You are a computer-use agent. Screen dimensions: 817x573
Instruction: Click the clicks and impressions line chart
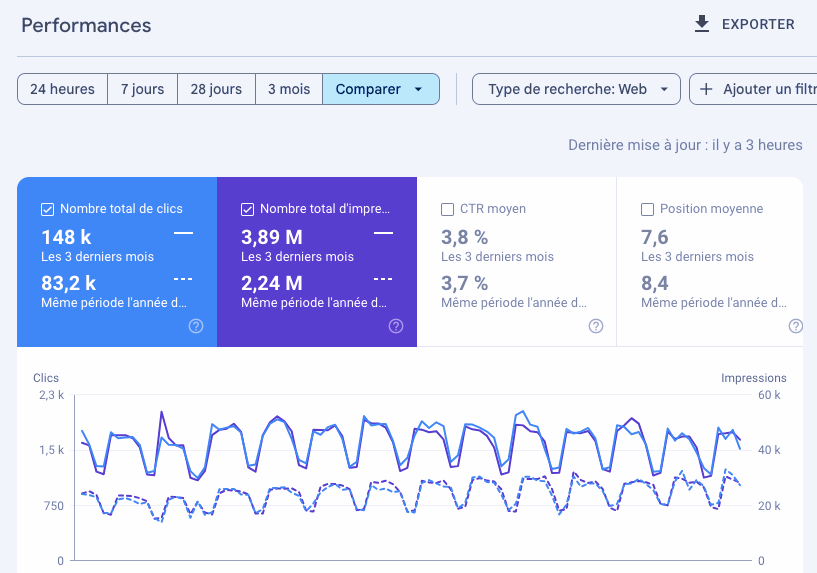click(410, 470)
